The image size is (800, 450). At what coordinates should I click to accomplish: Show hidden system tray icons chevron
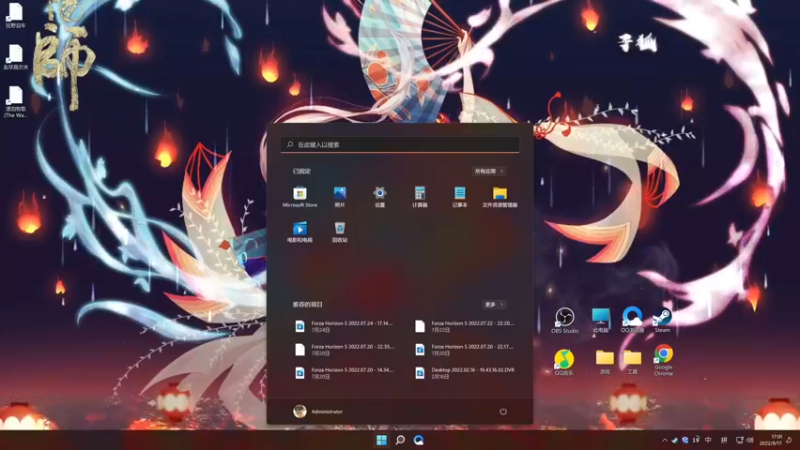[x=664, y=440]
